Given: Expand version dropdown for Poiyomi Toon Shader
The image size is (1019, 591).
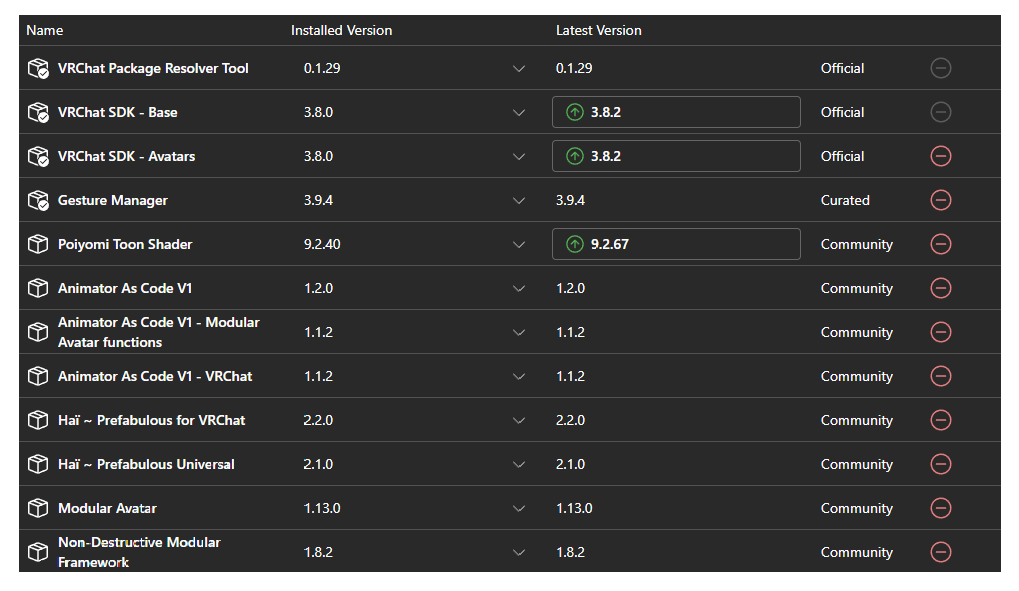Looking at the screenshot, I should pos(518,244).
